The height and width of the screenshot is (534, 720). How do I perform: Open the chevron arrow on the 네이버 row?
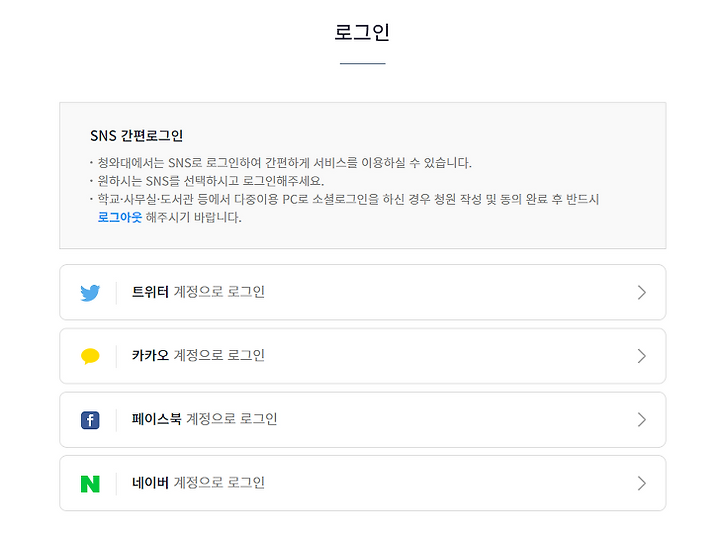point(642,483)
